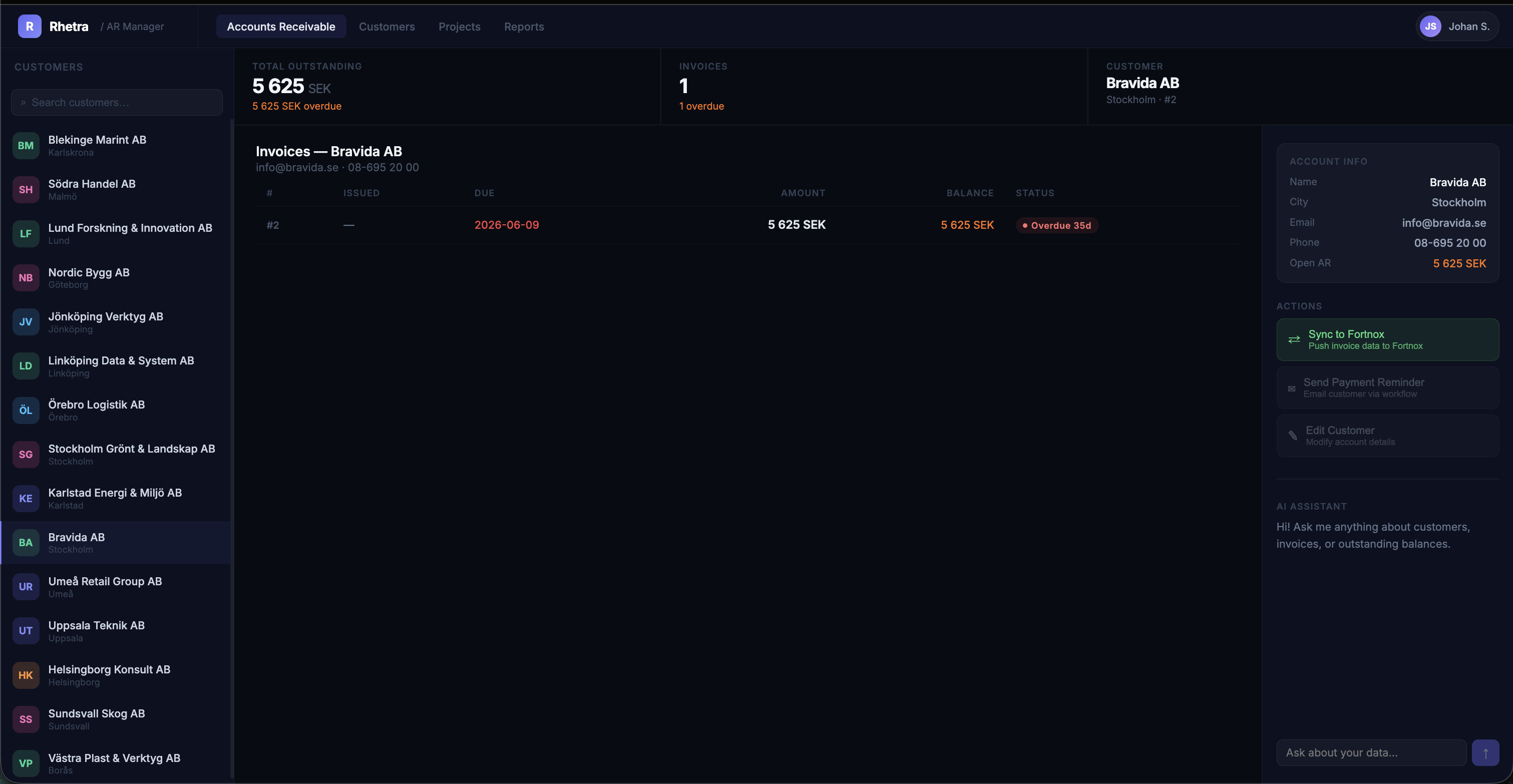Click Send Payment Reminder action
The image size is (1513, 784).
coord(1387,387)
